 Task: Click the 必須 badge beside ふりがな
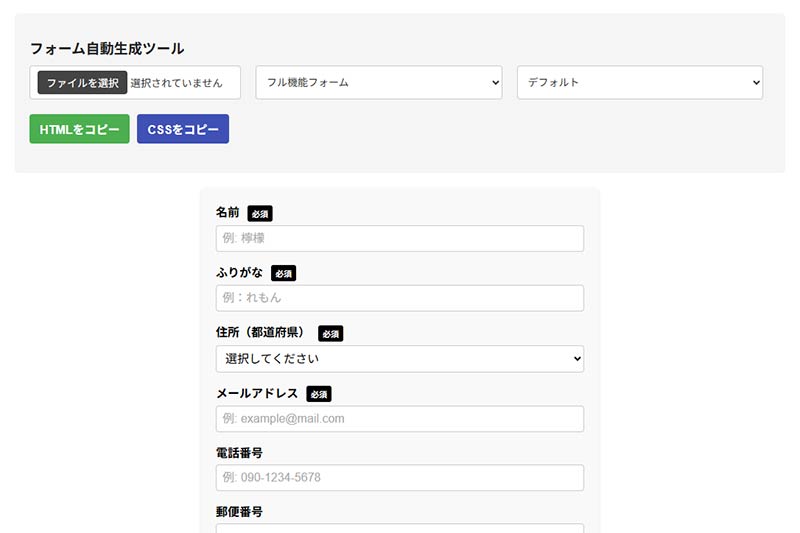tap(283, 274)
